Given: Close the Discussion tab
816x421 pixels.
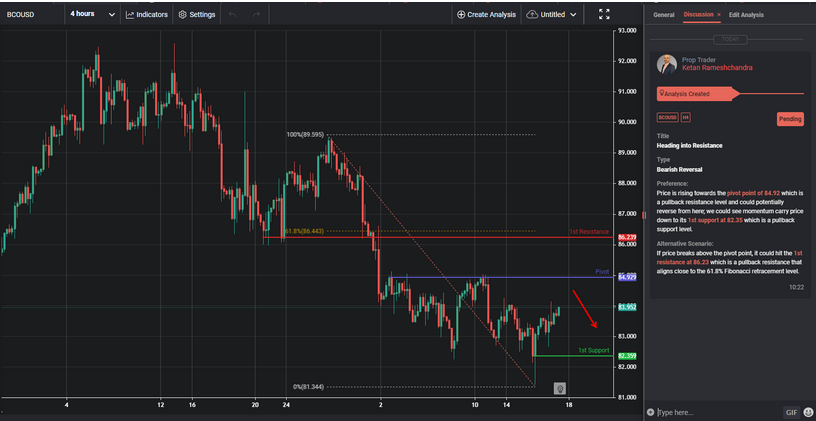Looking at the screenshot, I should point(719,15).
